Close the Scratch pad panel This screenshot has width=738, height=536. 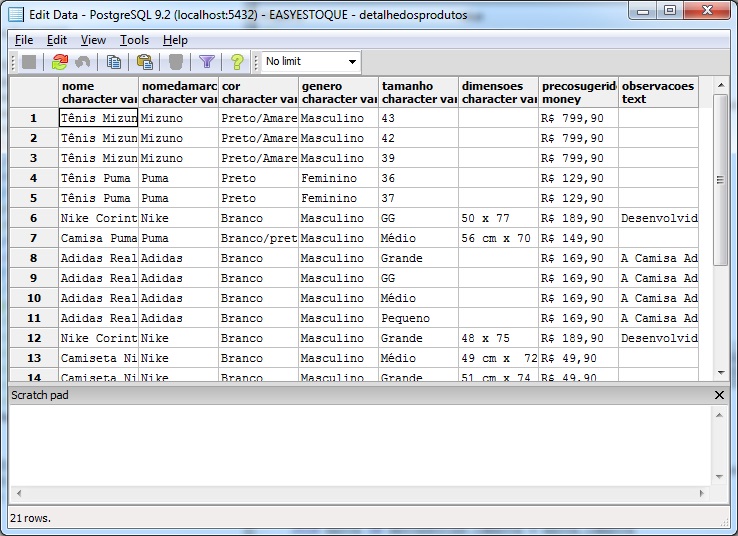click(x=719, y=395)
